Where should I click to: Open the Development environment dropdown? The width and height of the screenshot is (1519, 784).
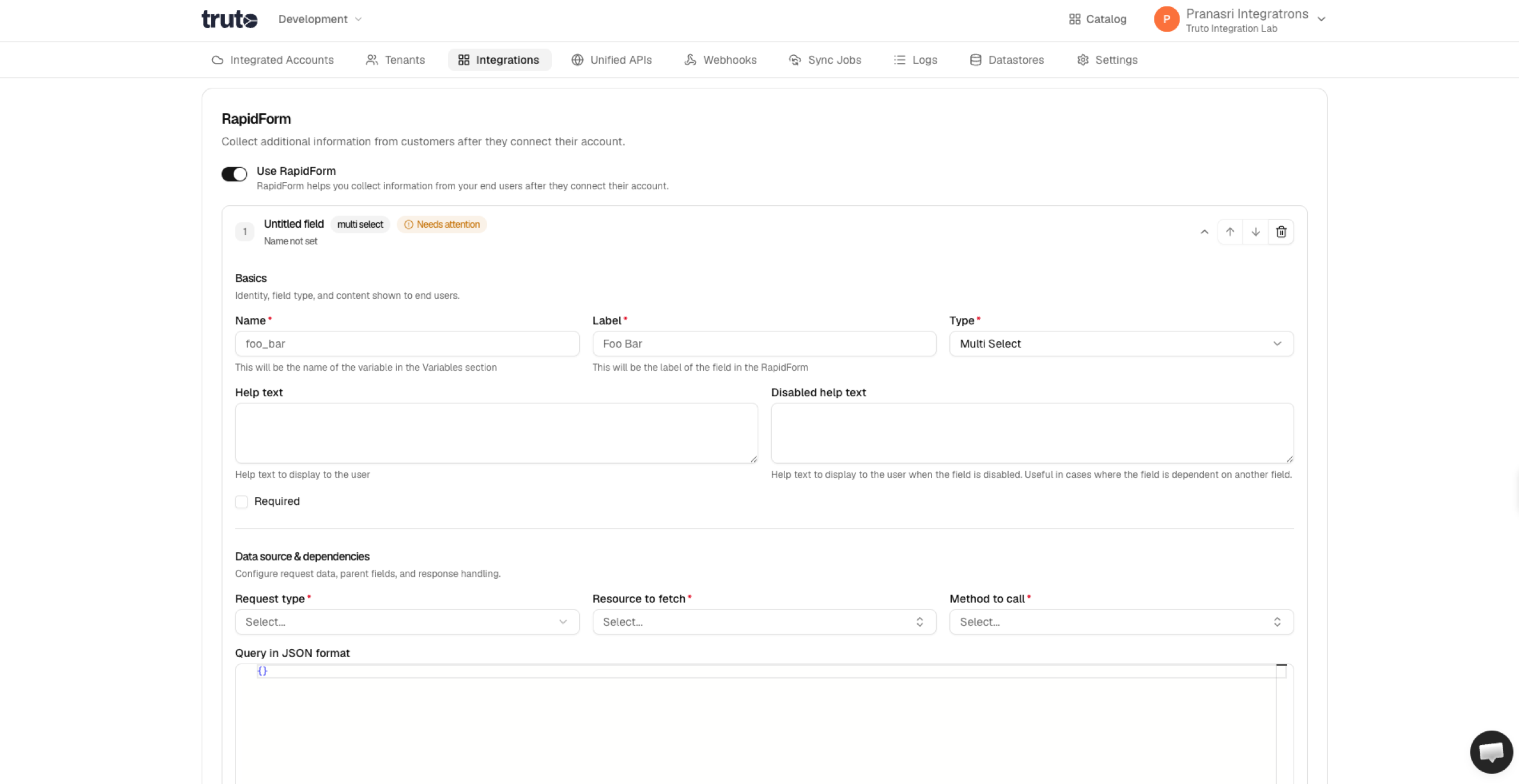pos(320,19)
